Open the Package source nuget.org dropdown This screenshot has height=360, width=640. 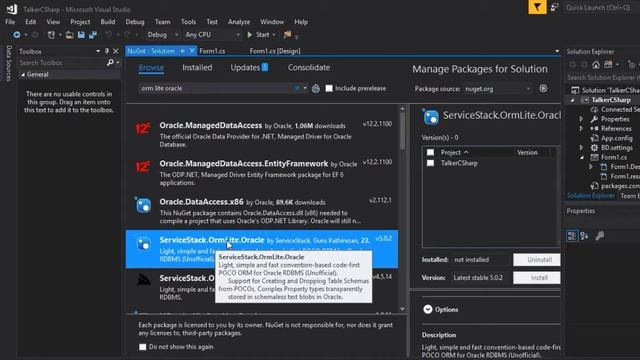coord(528,89)
